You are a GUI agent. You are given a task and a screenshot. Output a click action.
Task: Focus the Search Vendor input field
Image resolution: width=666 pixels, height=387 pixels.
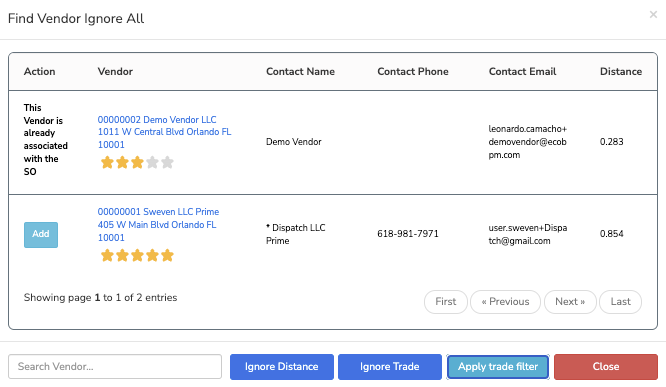[115, 367]
